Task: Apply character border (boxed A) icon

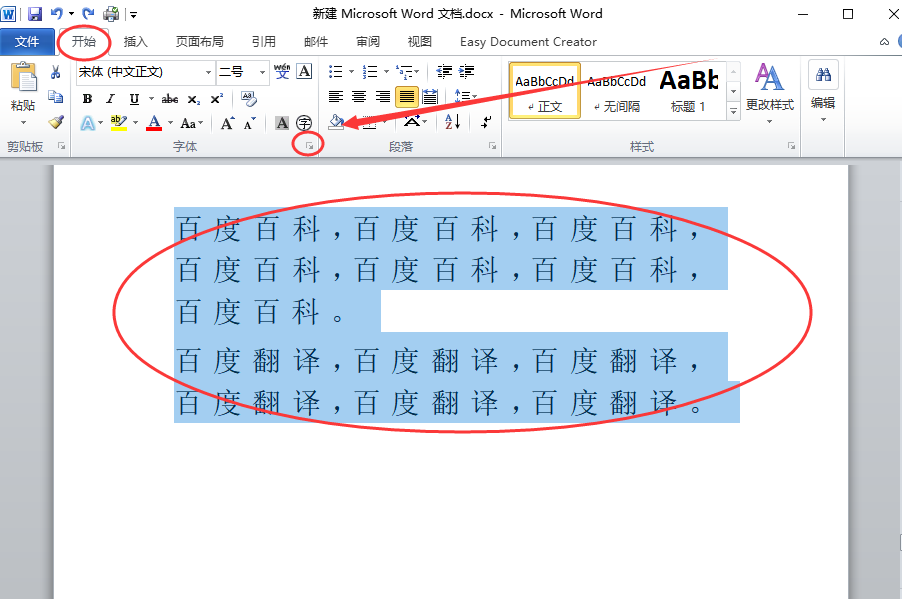Action: [x=304, y=71]
